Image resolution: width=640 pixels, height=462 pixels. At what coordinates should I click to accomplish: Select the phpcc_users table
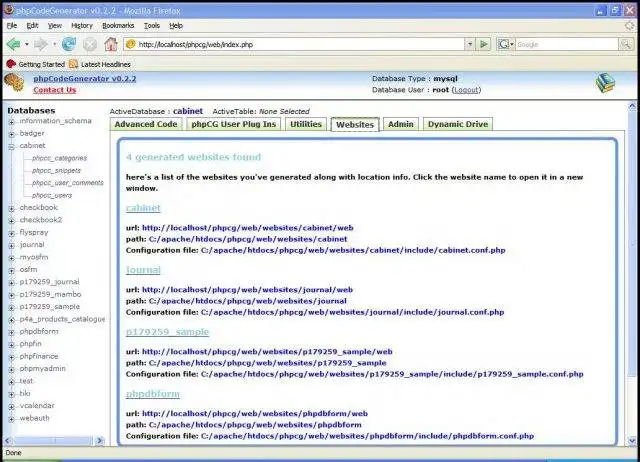click(52, 195)
